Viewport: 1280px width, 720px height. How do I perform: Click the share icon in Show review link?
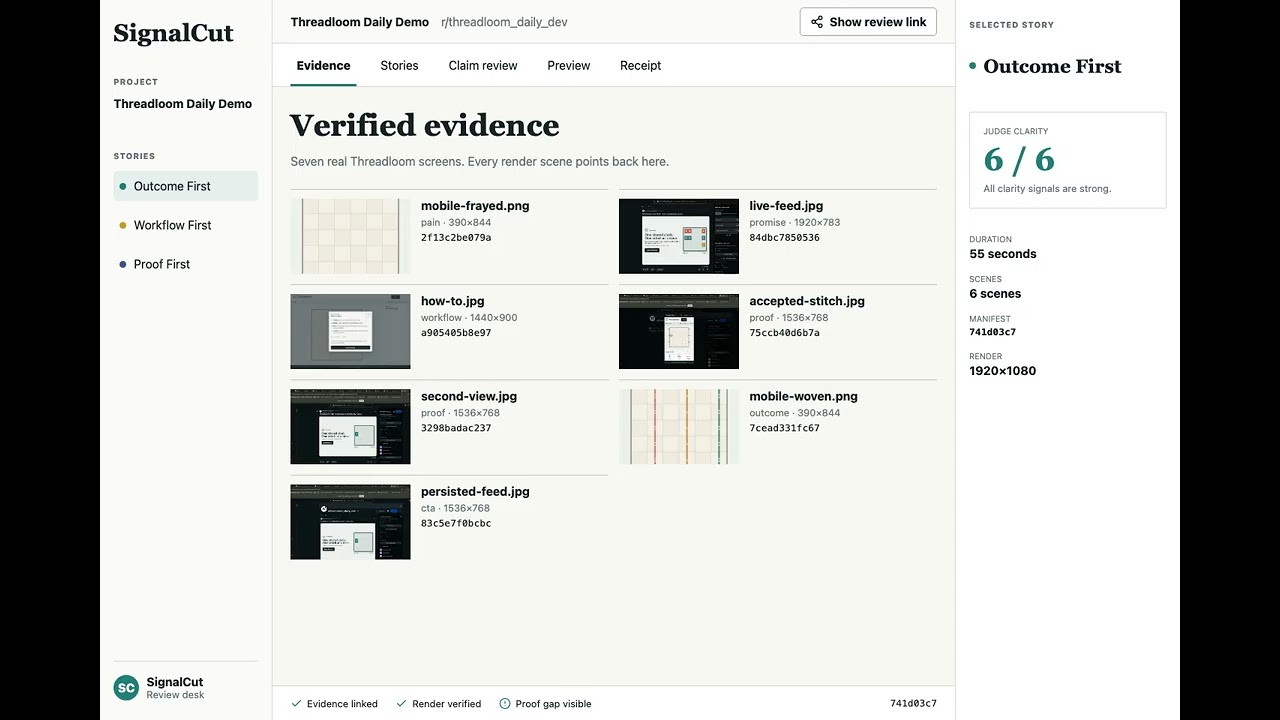[x=817, y=22]
